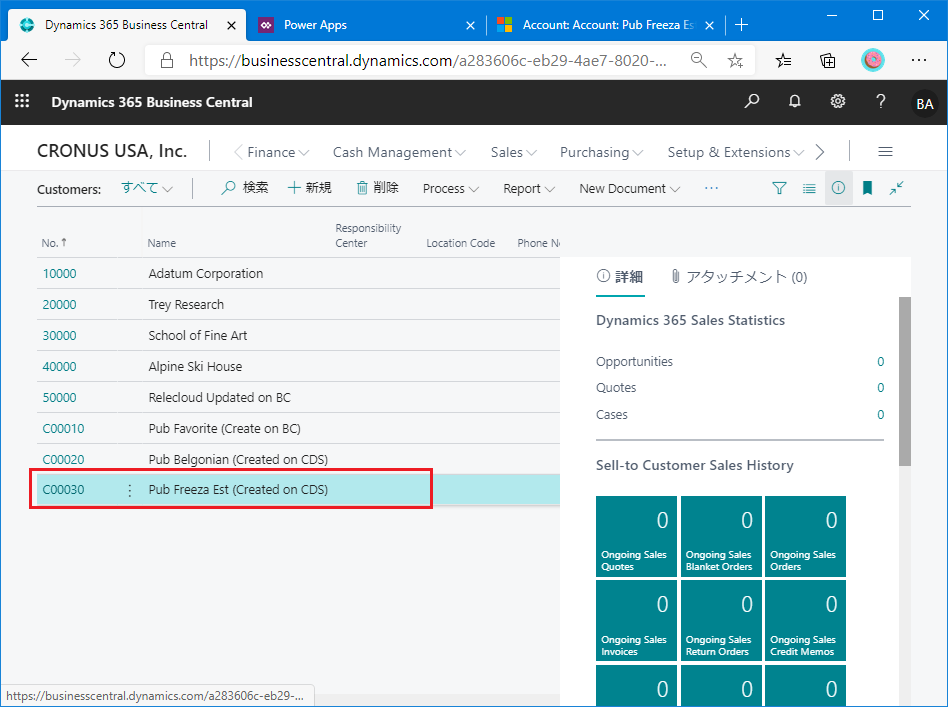
Task: Click the search magnifier in Business Central header
Action: click(x=752, y=101)
